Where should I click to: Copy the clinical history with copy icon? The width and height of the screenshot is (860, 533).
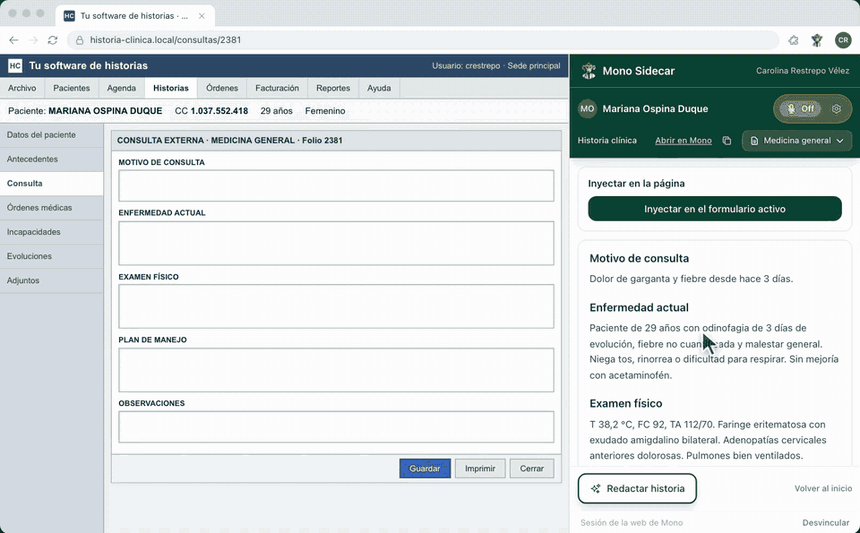(x=727, y=140)
